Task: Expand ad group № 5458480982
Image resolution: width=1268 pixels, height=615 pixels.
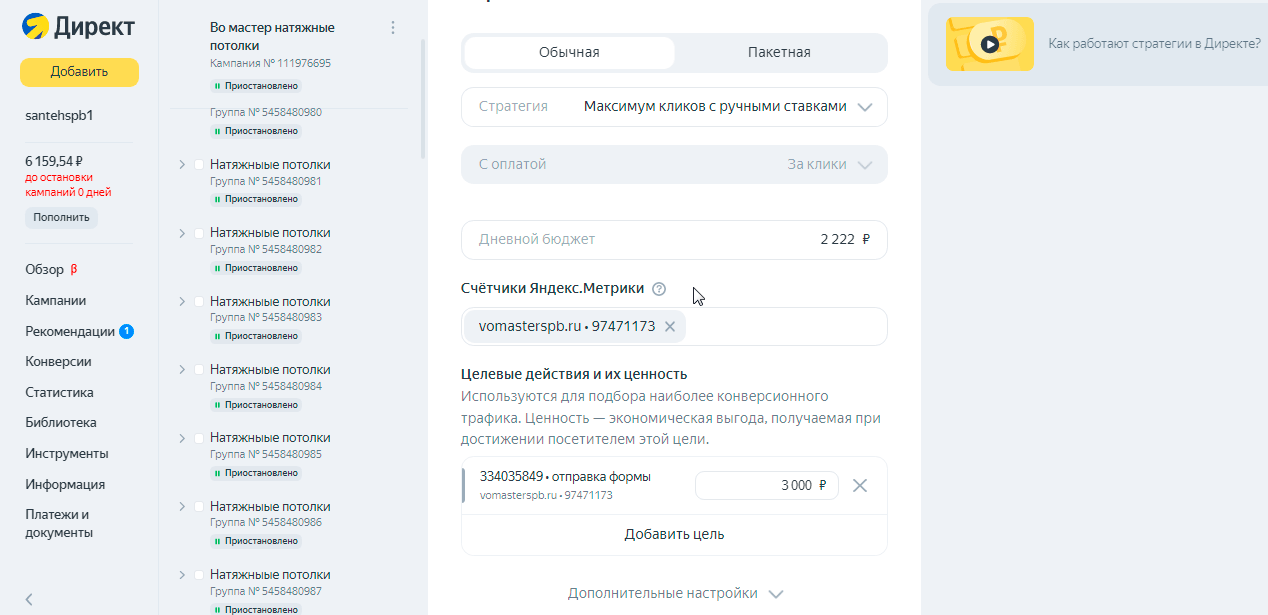Action: click(x=182, y=233)
